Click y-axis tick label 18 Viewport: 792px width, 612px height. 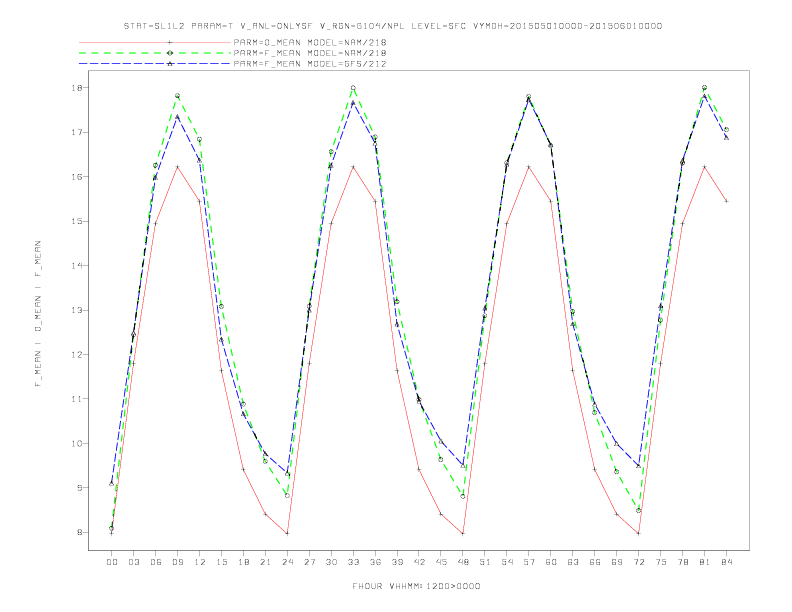coord(77,88)
